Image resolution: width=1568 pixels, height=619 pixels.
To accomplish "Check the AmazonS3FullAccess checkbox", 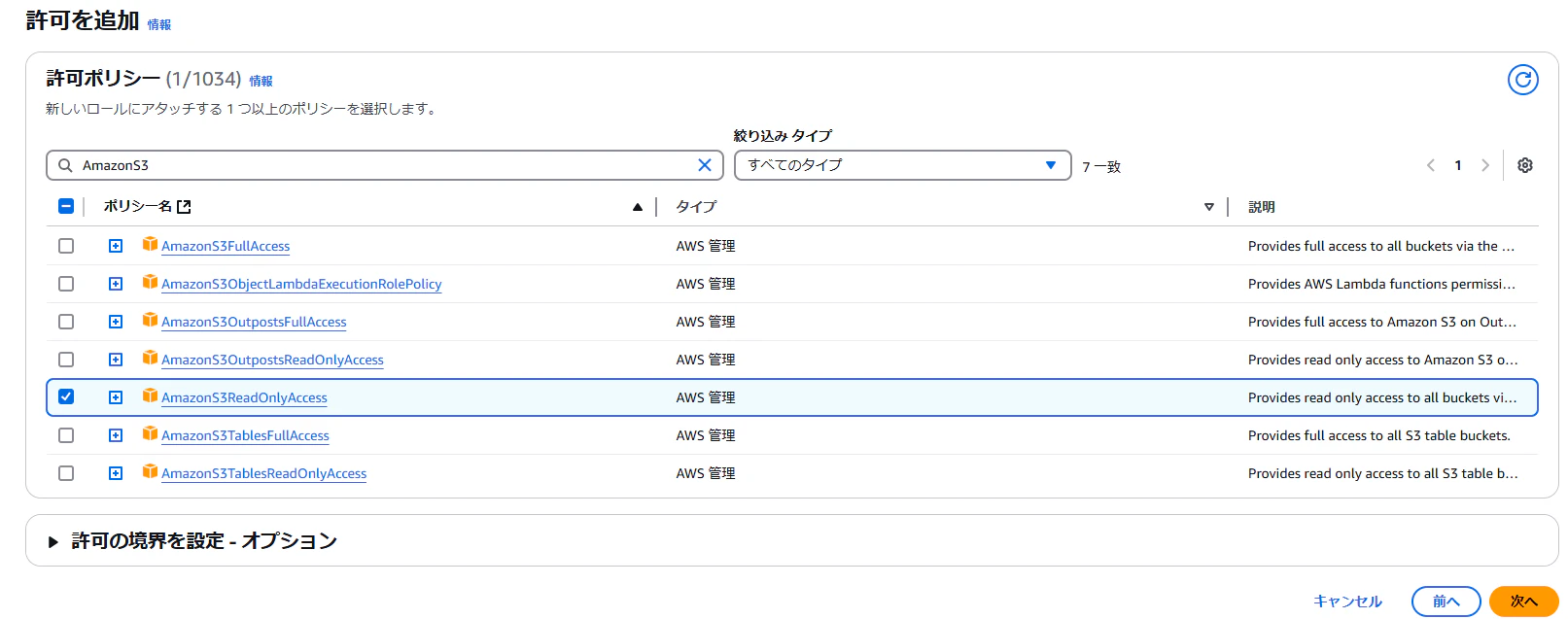I will (x=66, y=246).
